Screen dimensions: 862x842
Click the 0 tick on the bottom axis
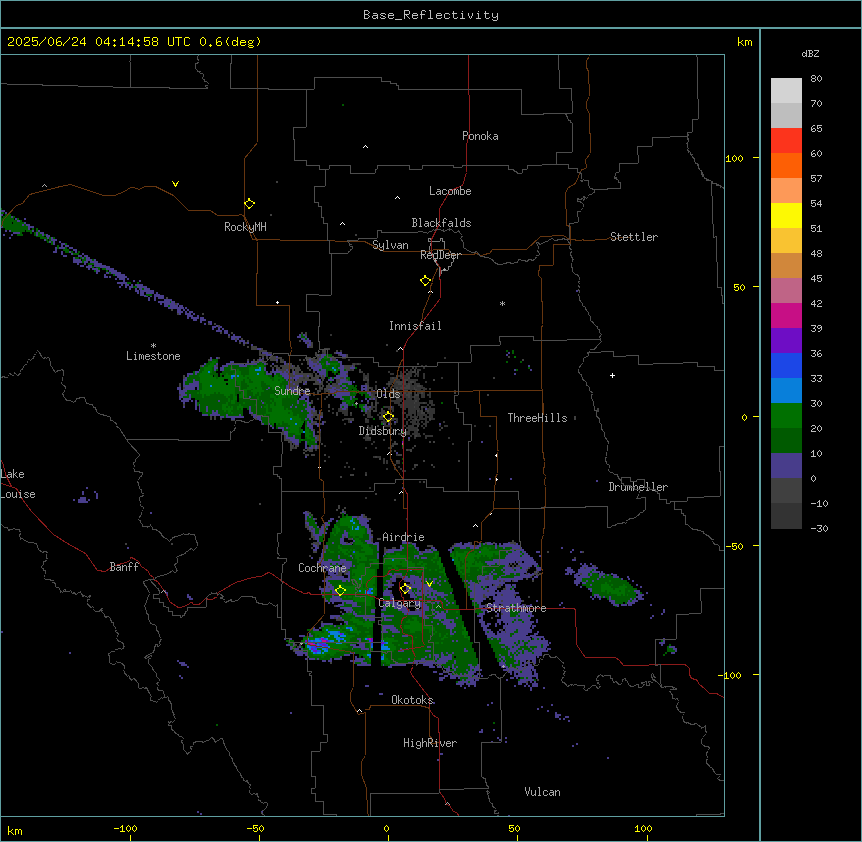(386, 829)
